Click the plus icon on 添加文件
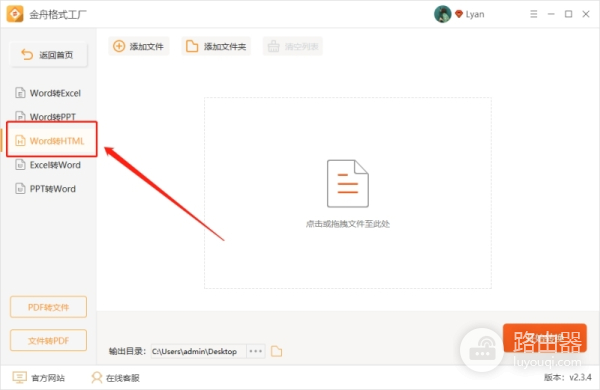The image size is (600, 390). (119, 46)
